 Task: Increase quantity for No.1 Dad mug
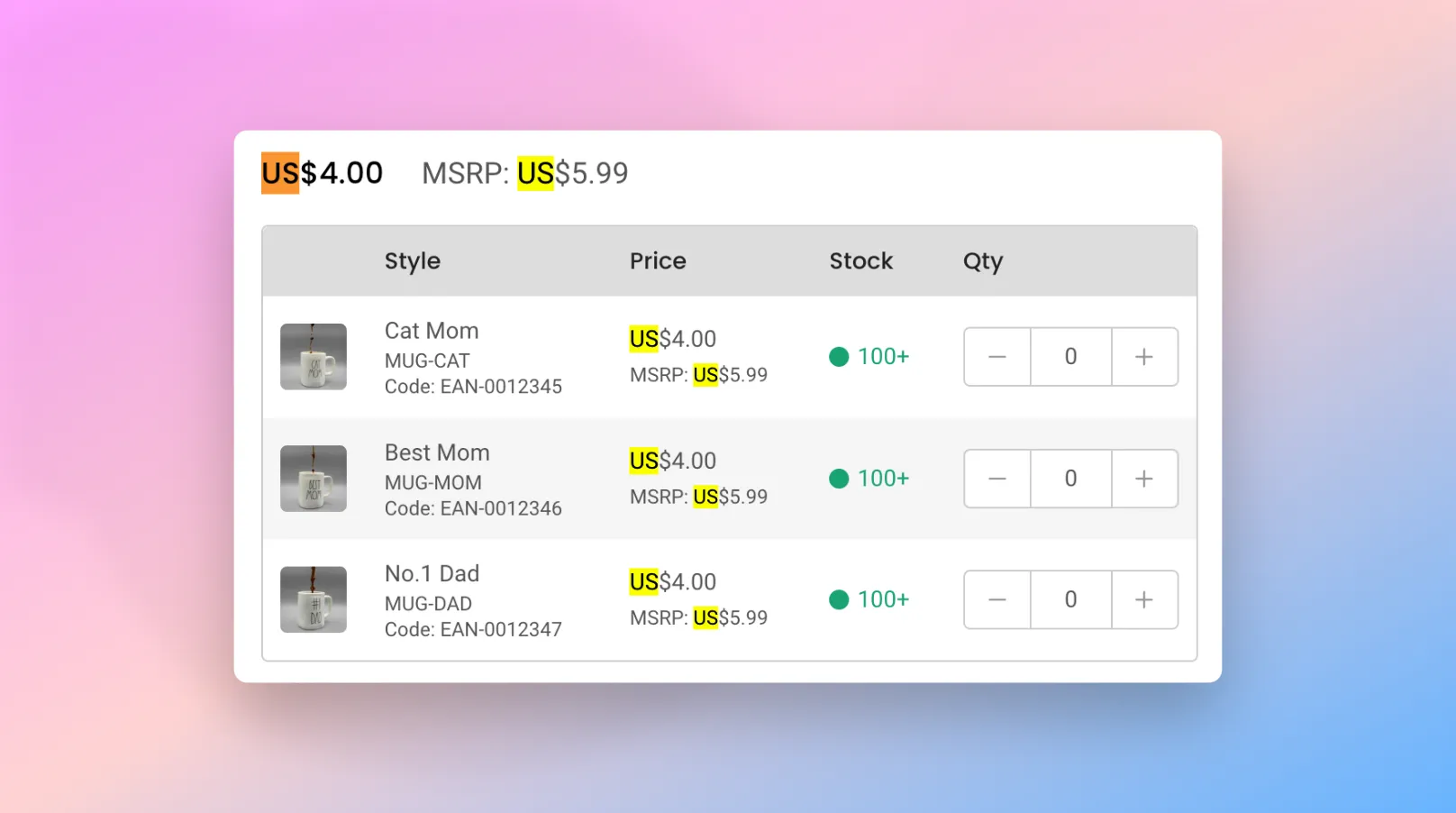pyautogui.click(x=1144, y=599)
